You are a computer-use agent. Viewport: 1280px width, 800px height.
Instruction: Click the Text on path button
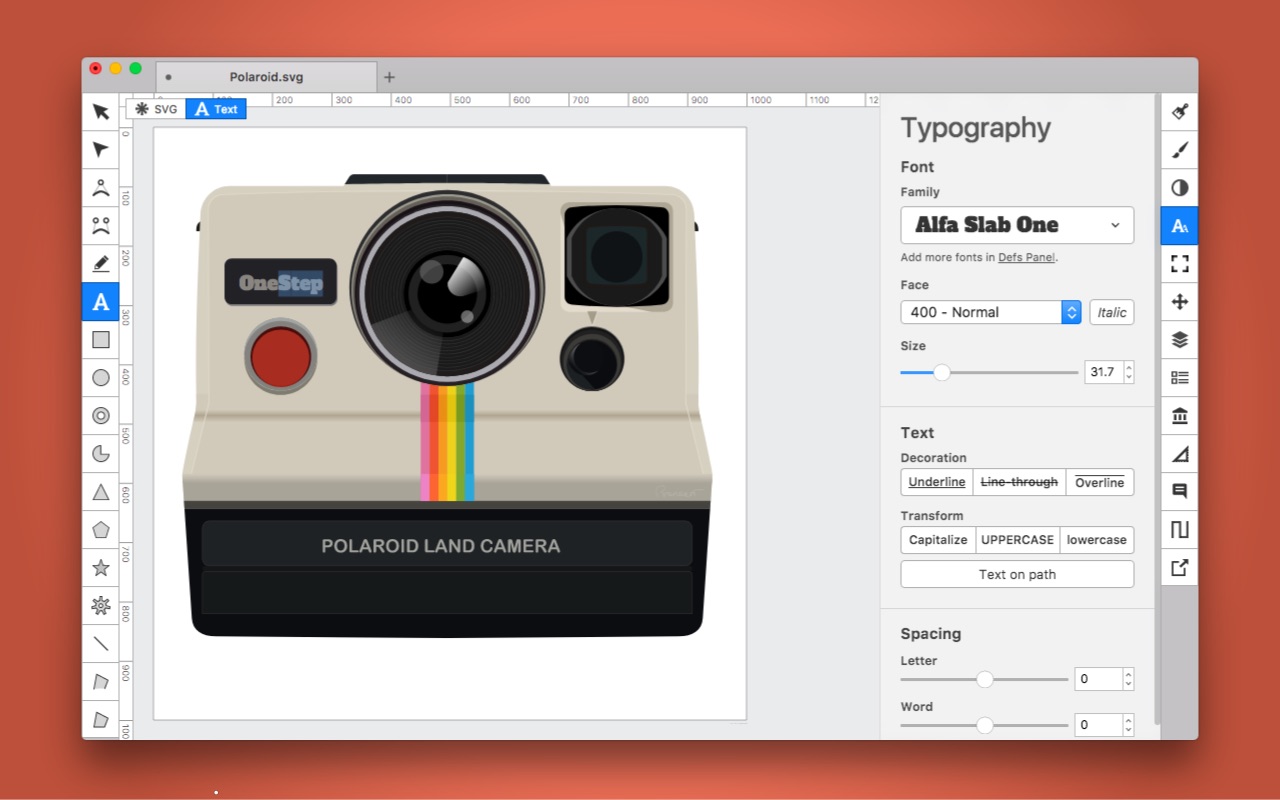click(1017, 574)
